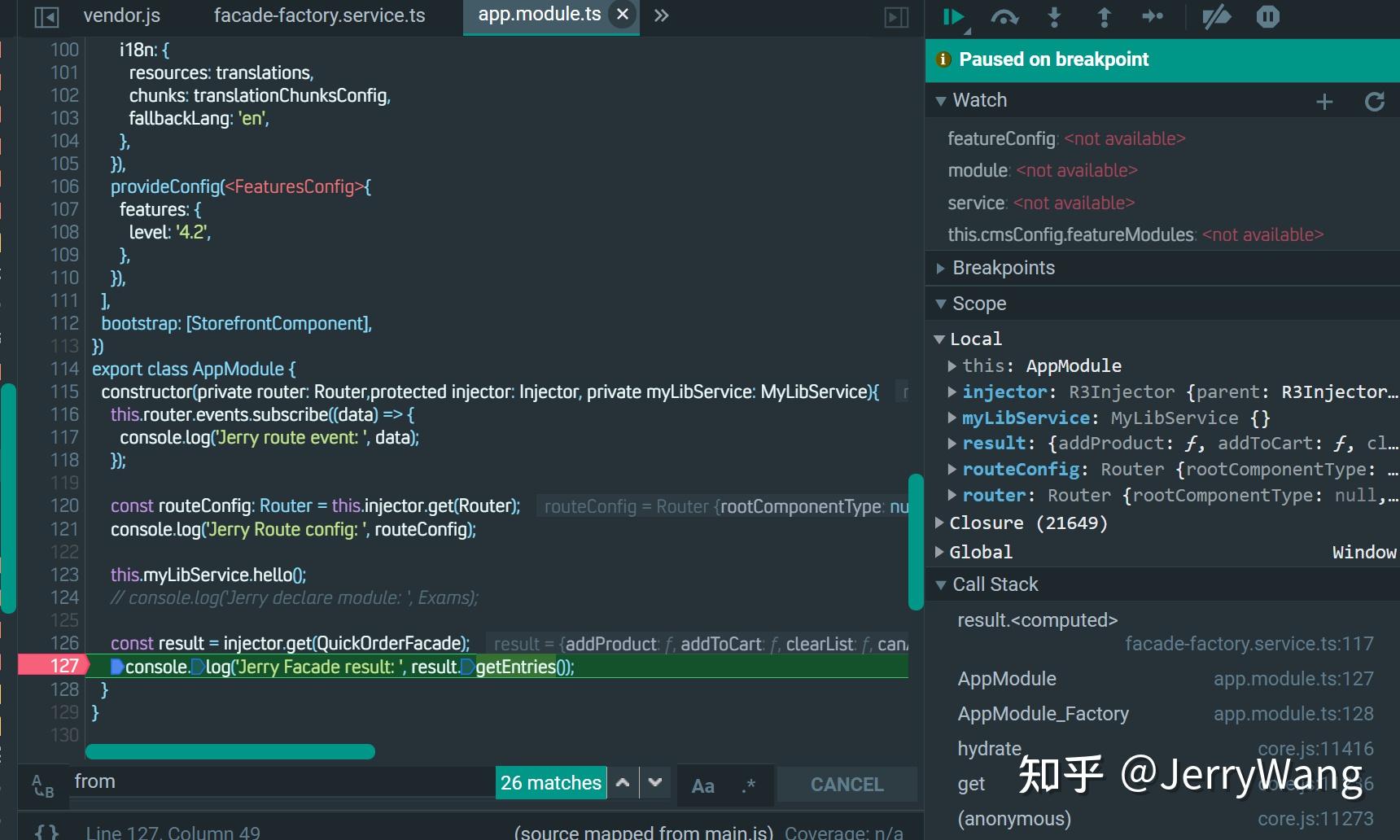
Task: Cancel the current search
Action: pyautogui.click(x=847, y=785)
